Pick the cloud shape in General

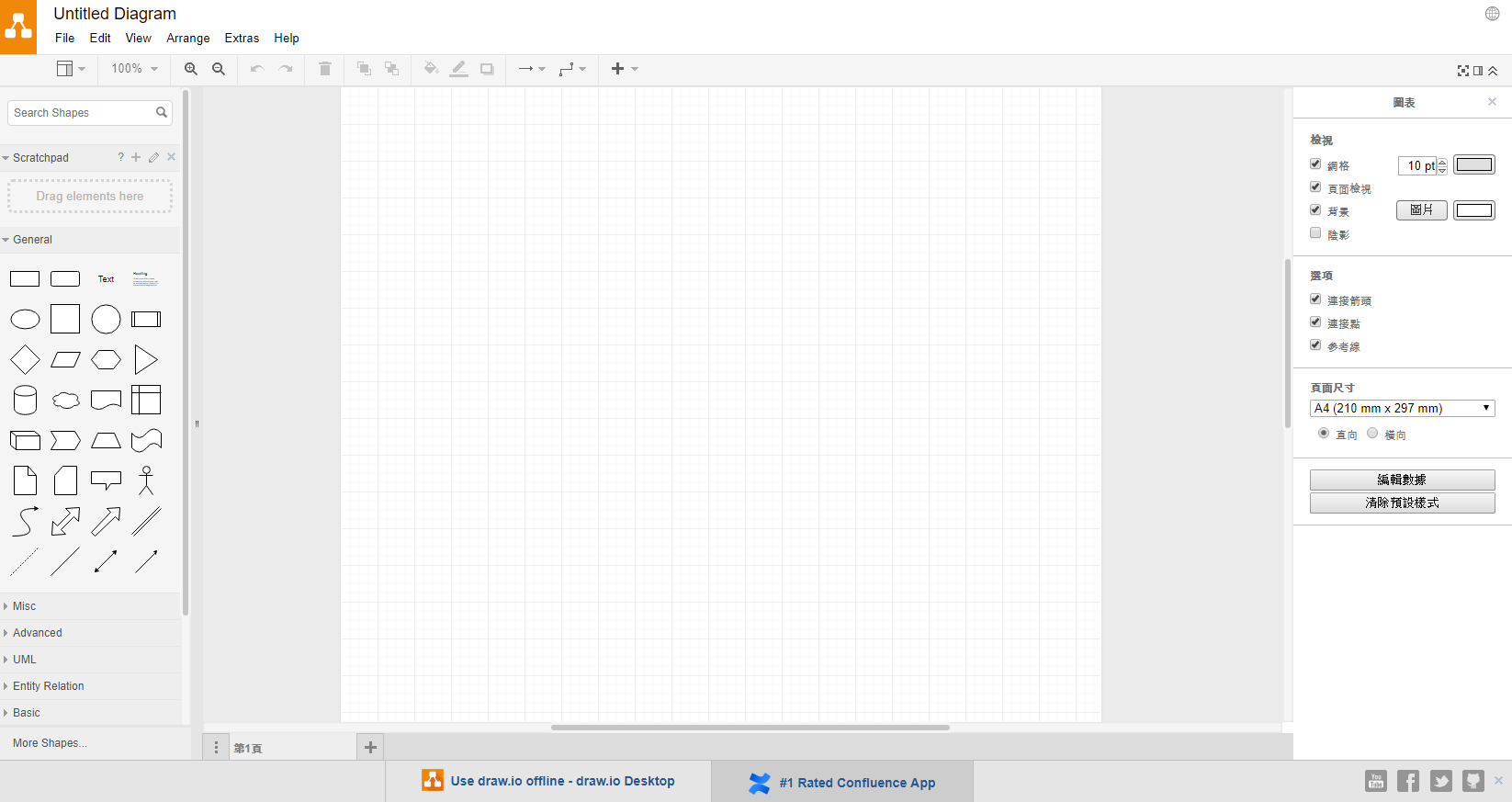(65, 401)
